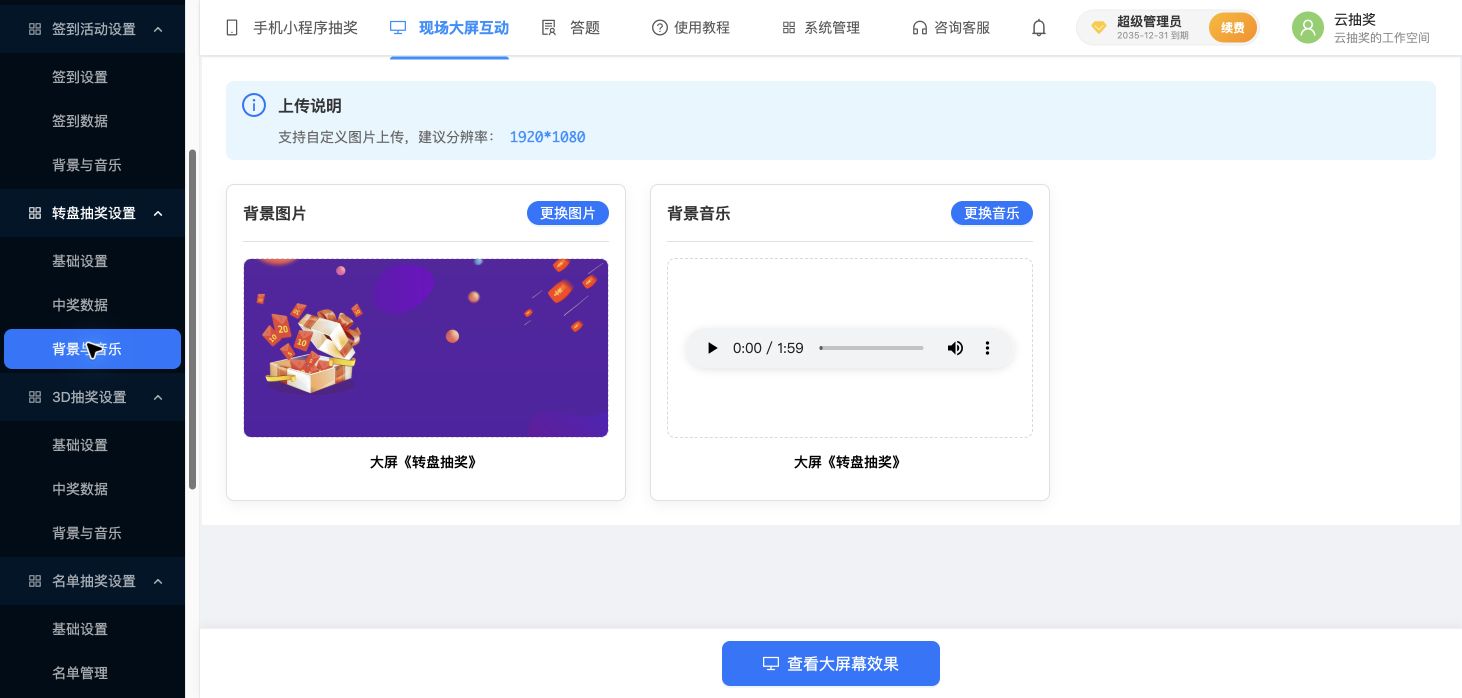Click 大屏《转盘抽奖》 caption under audio player
The height and width of the screenshot is (698, 1462).
(x=848, y=462)
